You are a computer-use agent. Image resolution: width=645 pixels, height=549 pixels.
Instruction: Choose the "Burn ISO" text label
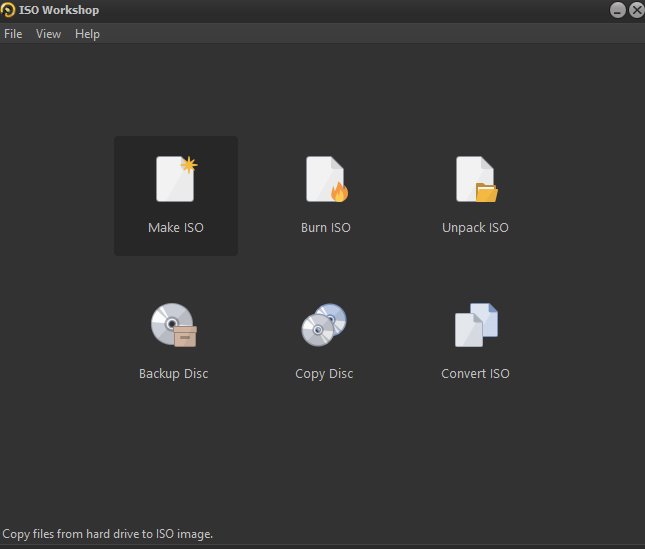point(326,228)
